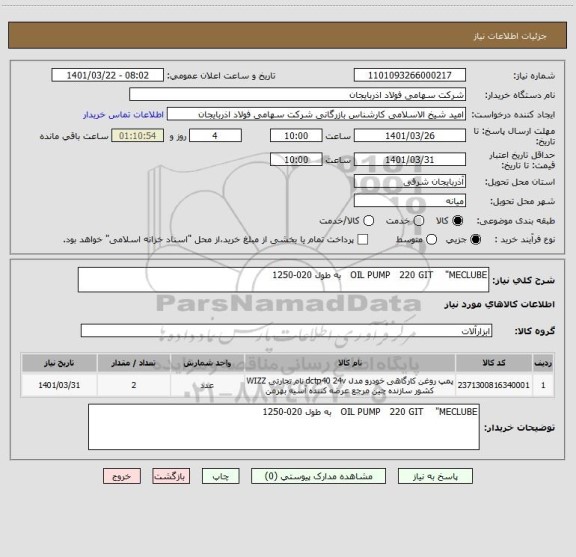Click the تعداد / مقدار column header
This screenshot has height=557, width=576.
point(134,363)
